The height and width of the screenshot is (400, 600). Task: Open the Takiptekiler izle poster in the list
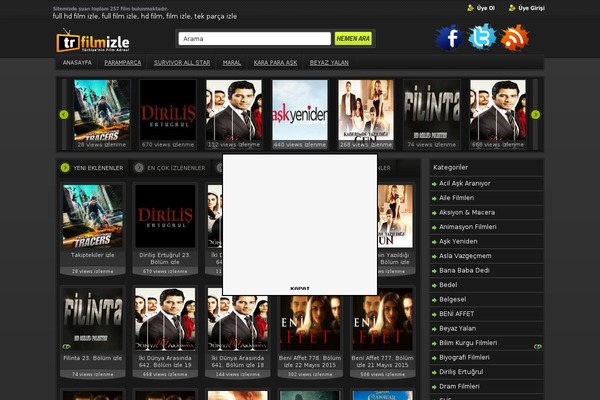(x=93, y=216)
